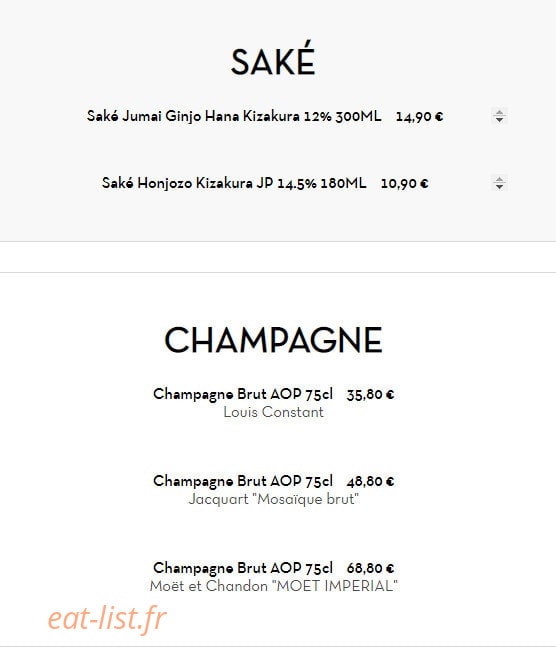The image size is (556, 658).
Task: Click the up arrow beside Saké Jumai Ginjo
Action: click(499, 112)
